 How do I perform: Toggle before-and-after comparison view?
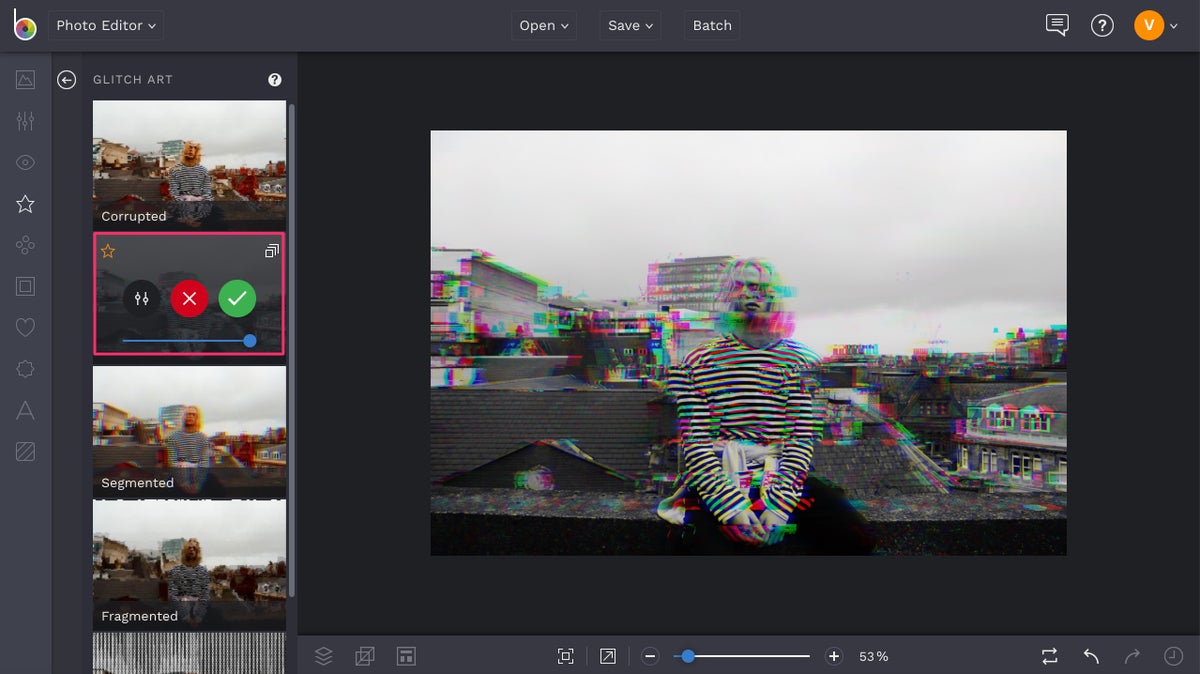(x=1049, y=656)
